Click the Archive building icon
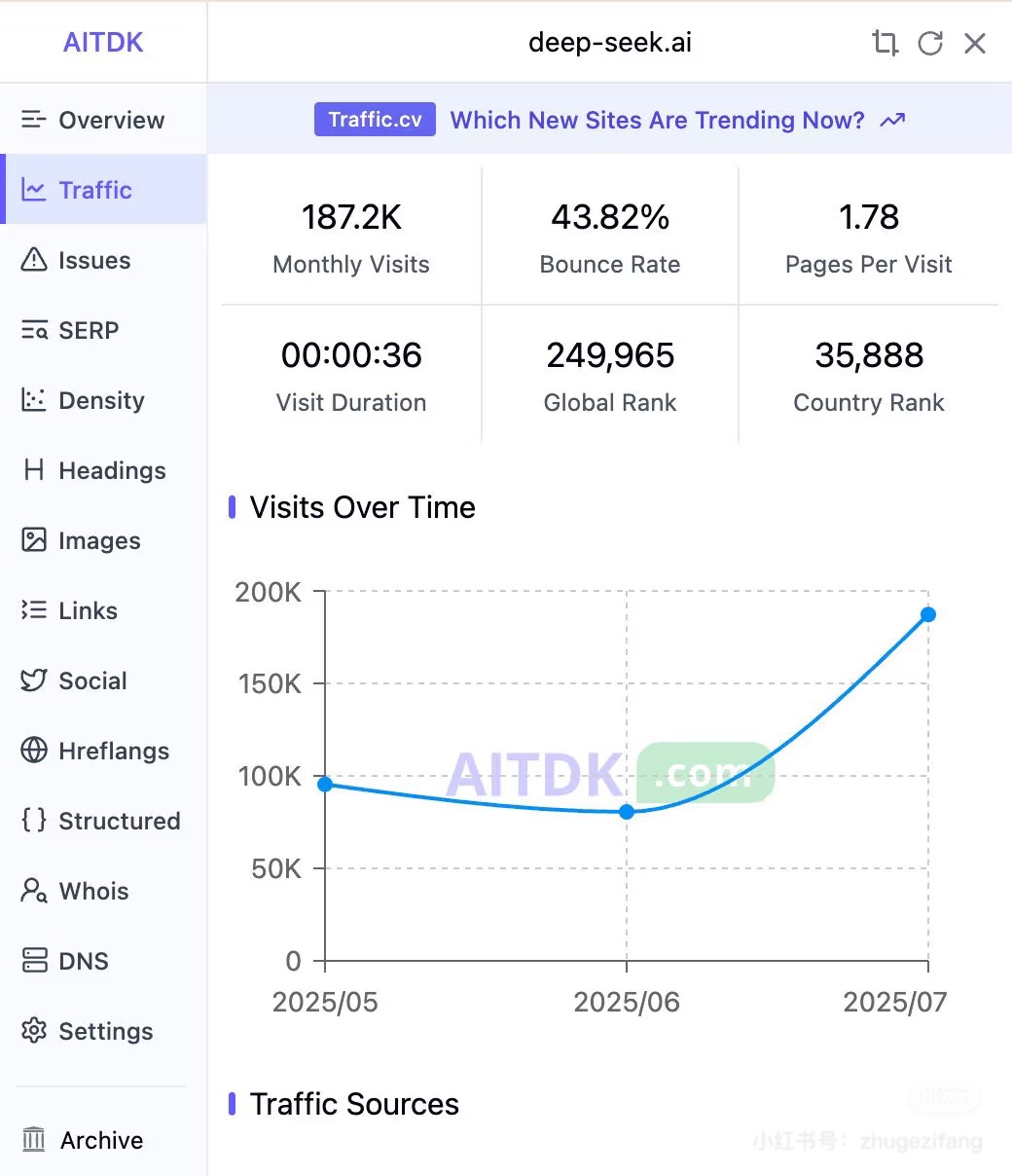Screen dimensions: 1012x1176 tap(34, 1140)
